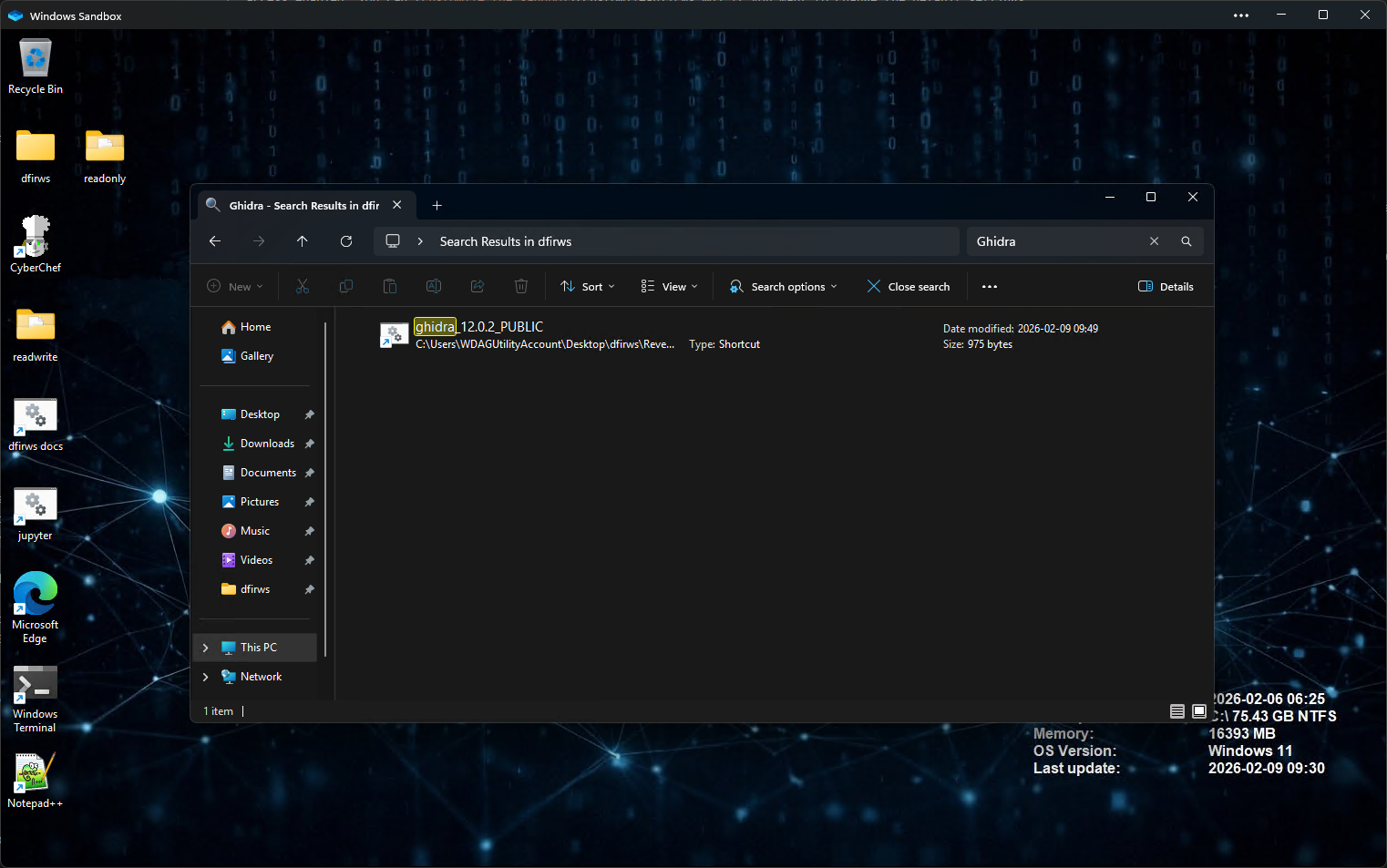Select the ghidra_12.0.2_PUBLIC shortcut result
Screen dimensions: 1387x868
(x=479, y=328)
